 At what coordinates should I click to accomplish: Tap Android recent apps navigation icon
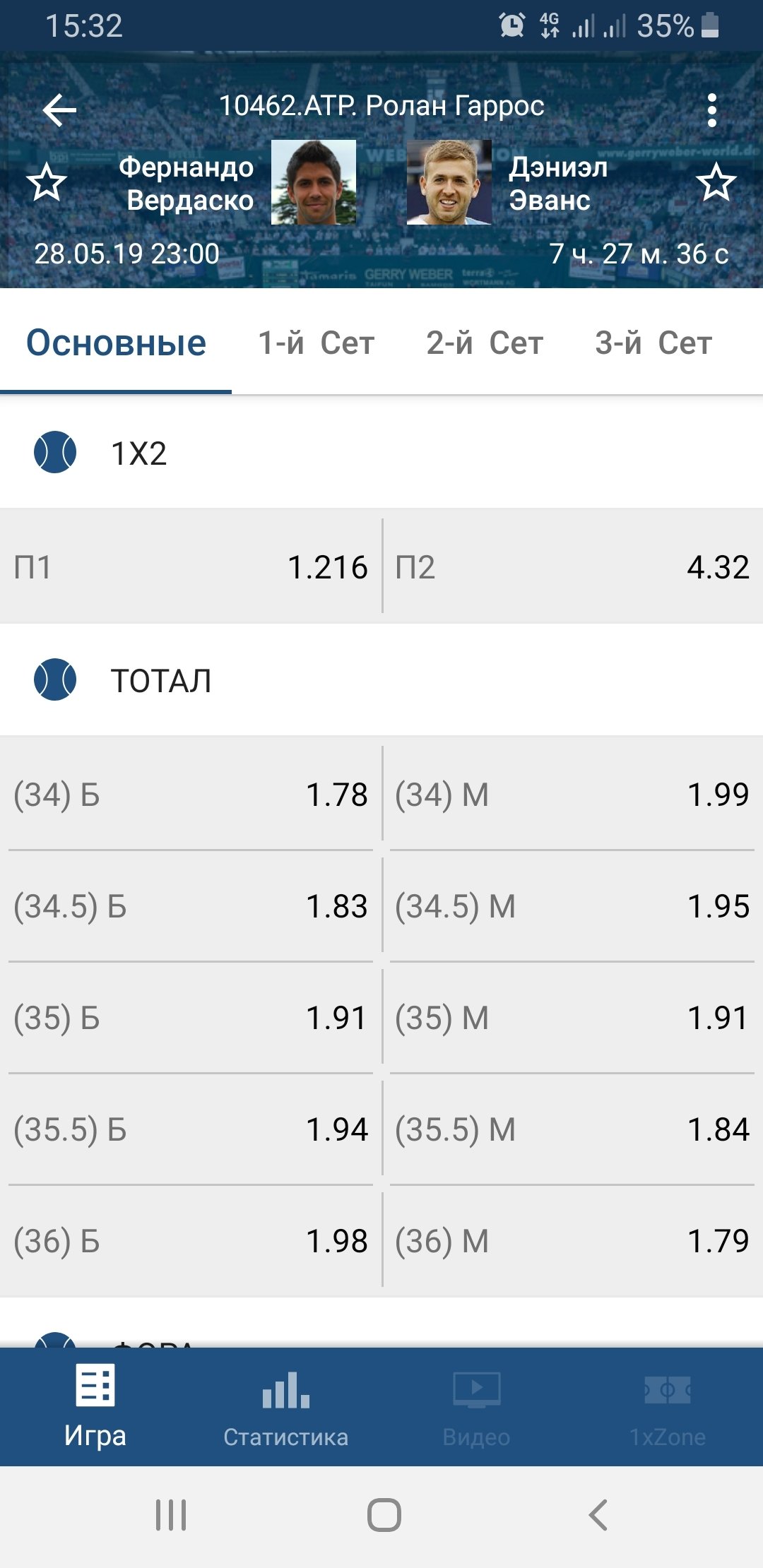pyautogui.click(x=171, y=1515)
